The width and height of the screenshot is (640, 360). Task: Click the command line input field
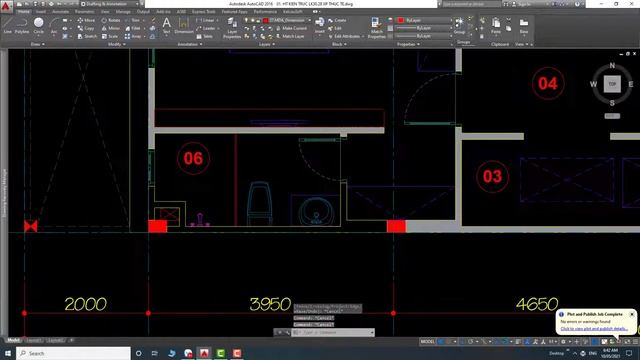click(333, 333)
